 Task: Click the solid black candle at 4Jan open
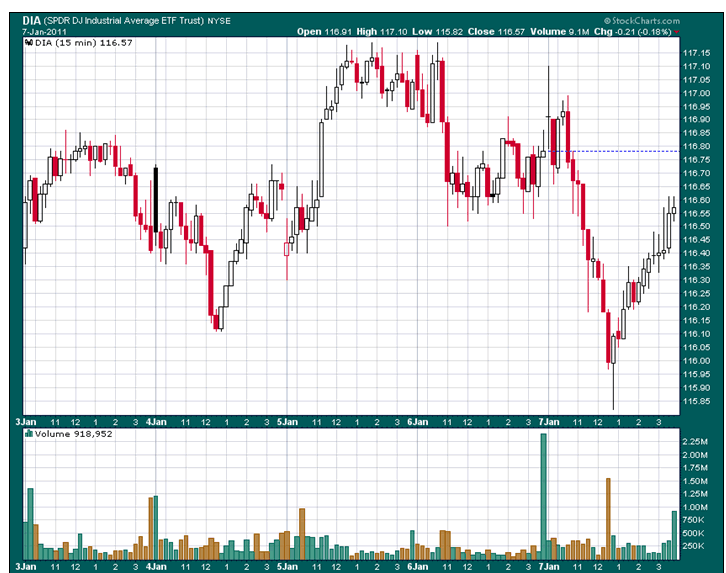click(x=156, y=199)
